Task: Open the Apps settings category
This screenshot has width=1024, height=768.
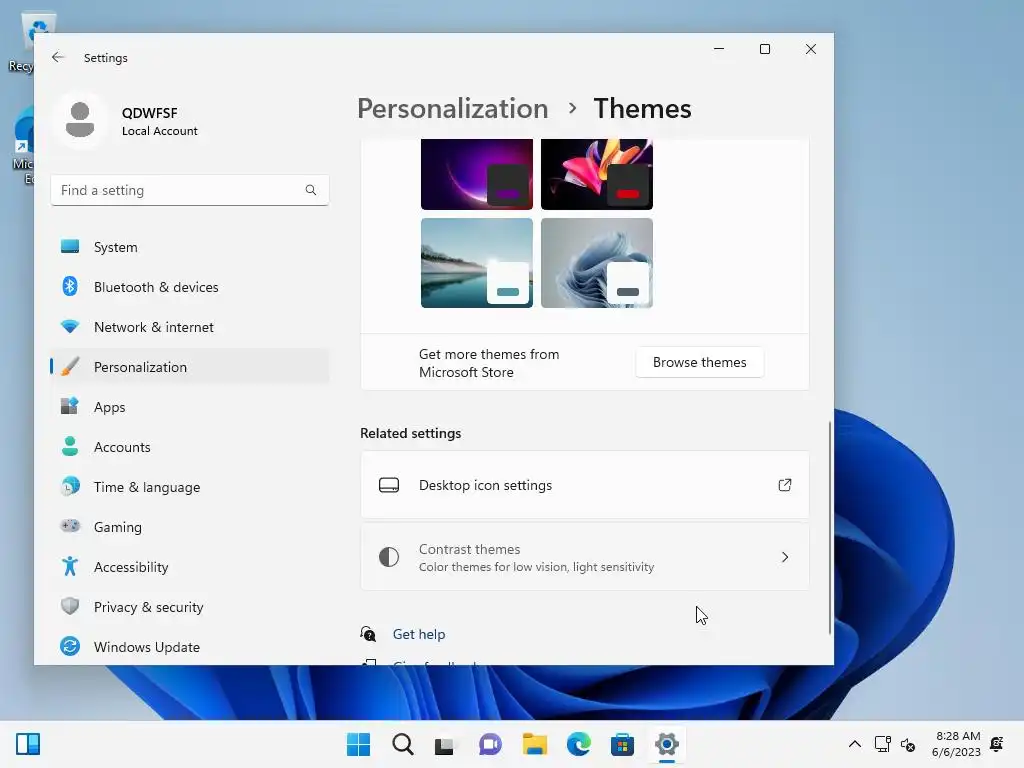Action: (x=190, y=406)
